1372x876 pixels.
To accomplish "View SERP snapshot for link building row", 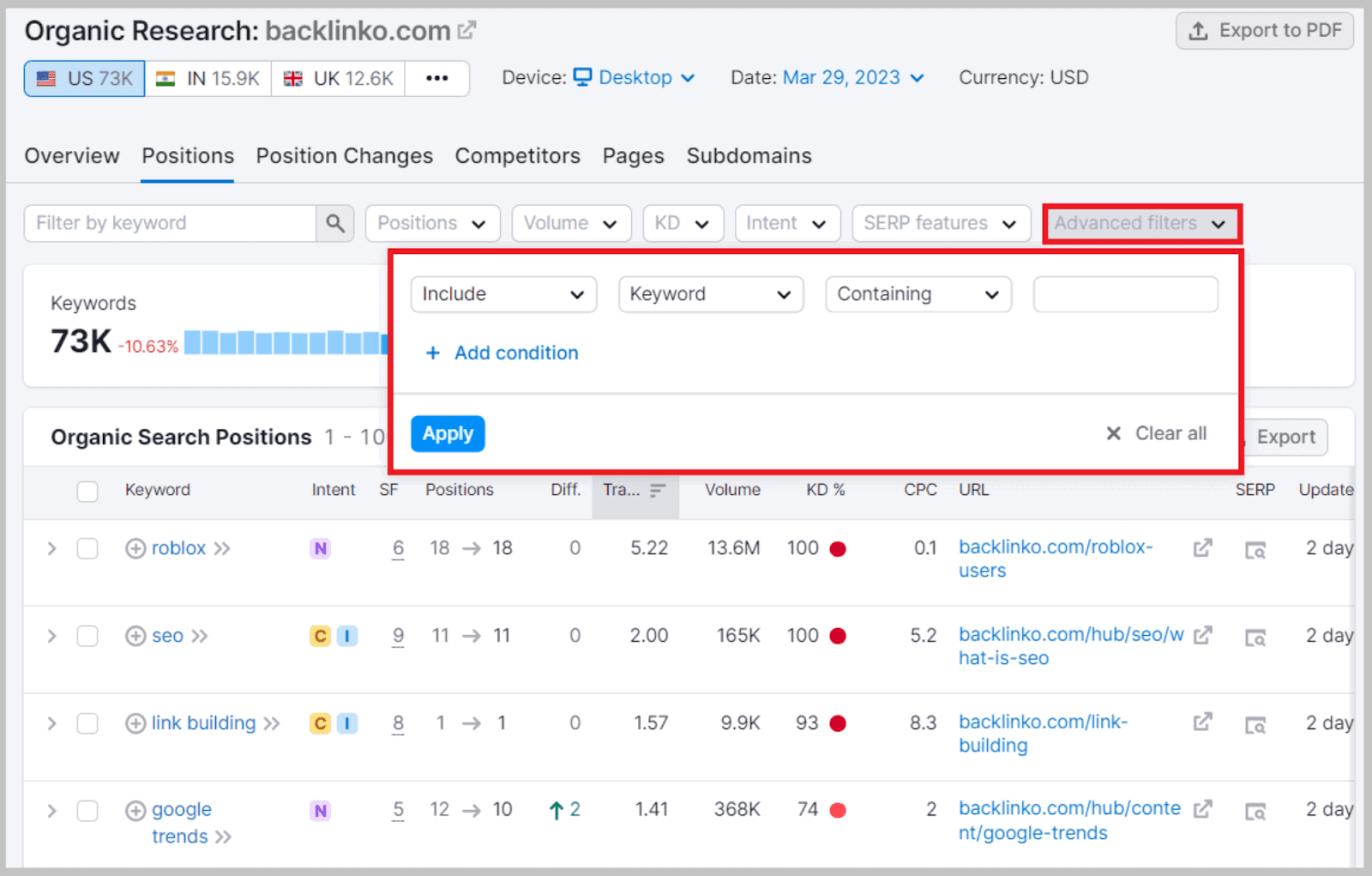I will 1255,725.
